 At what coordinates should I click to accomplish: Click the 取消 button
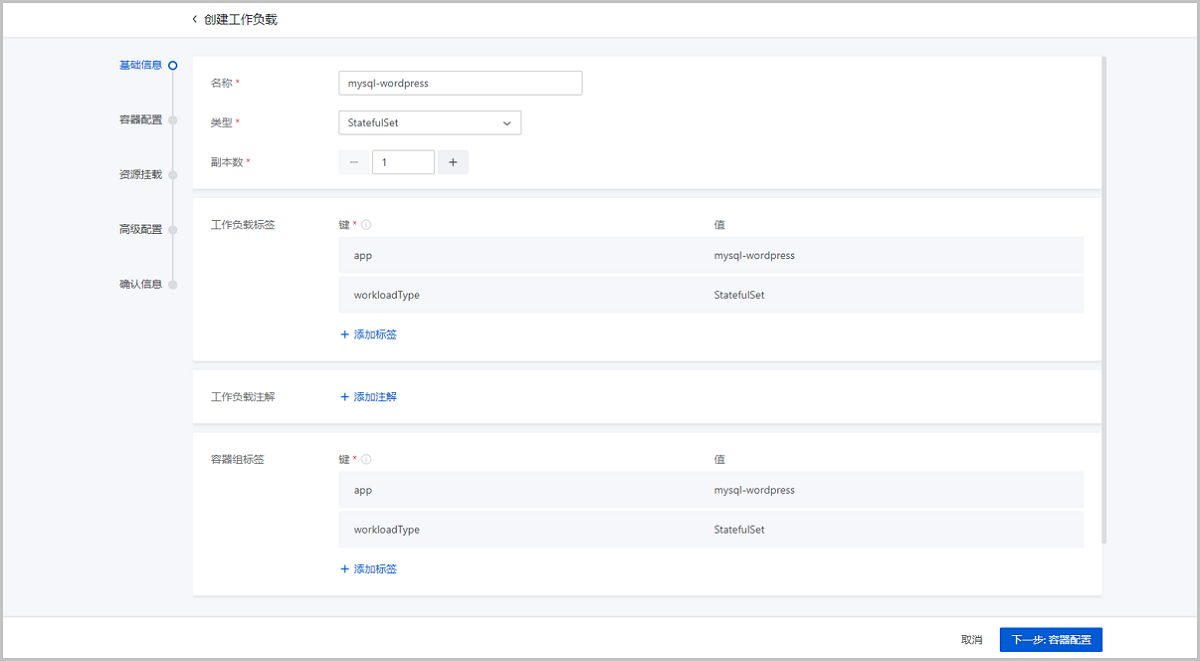click(x=972, y=639)
